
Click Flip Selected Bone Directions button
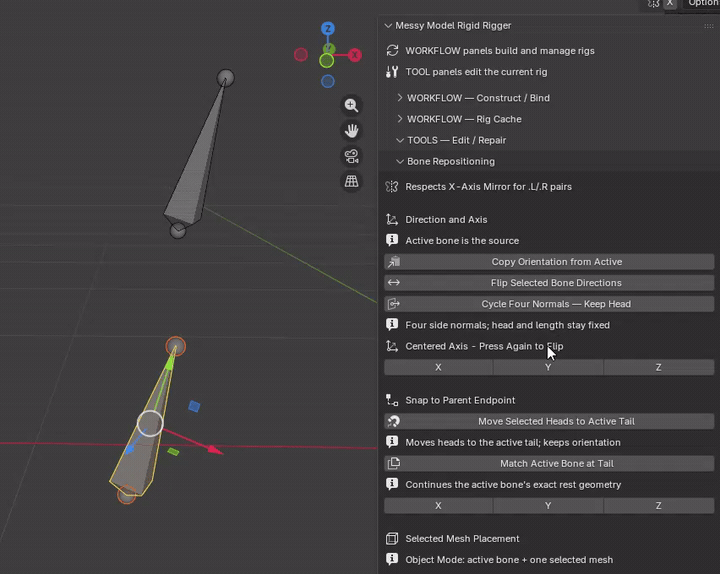[549, 283]
